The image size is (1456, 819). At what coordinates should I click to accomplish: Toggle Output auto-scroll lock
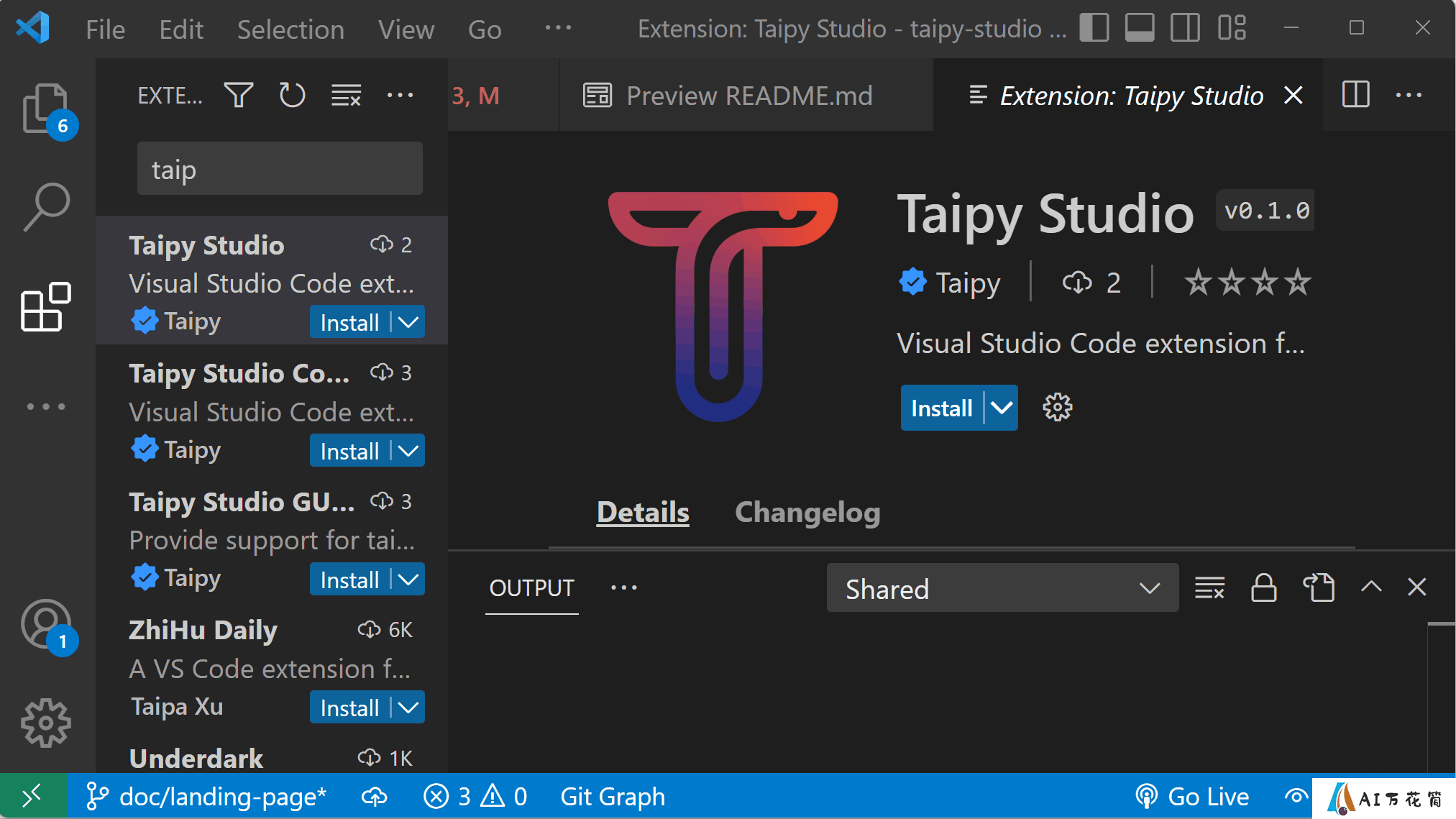(x=1263, y=587)
